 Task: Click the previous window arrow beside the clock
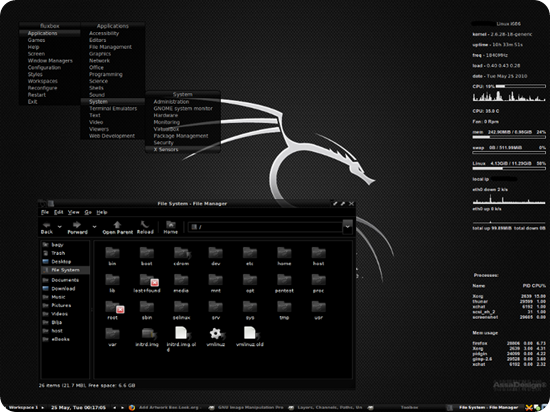(115, 408)
